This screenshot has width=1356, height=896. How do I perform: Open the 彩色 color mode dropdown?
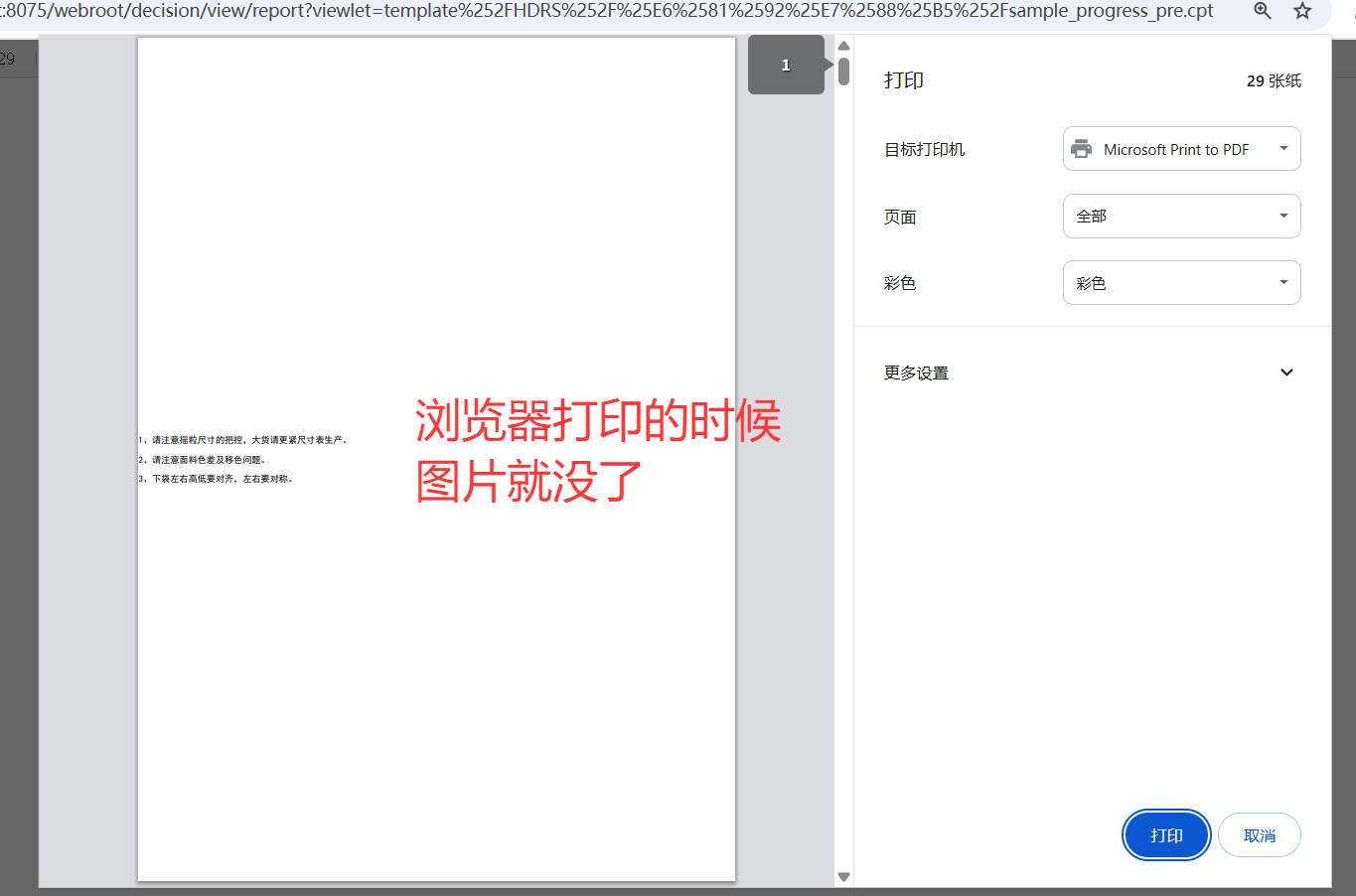(x=1181, y=283)
